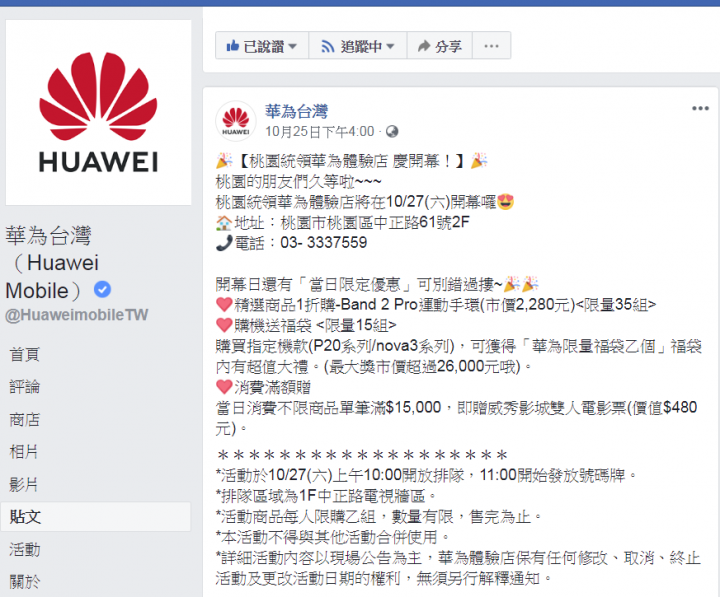Click the large Huawei logo profile picture
Screen dimensions: 720x597
98,113
